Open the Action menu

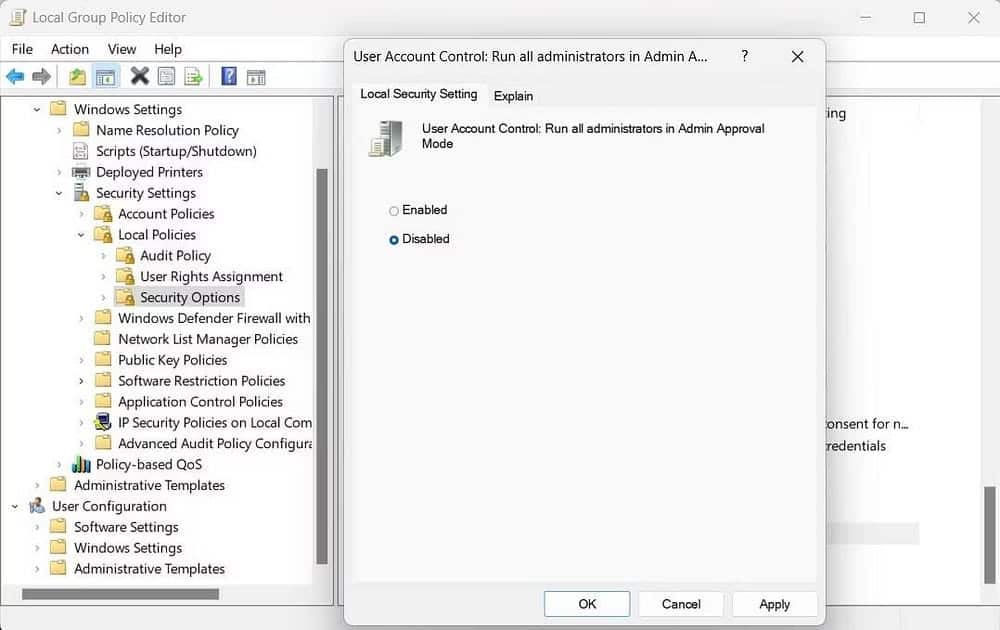click(x=70, y=48)
